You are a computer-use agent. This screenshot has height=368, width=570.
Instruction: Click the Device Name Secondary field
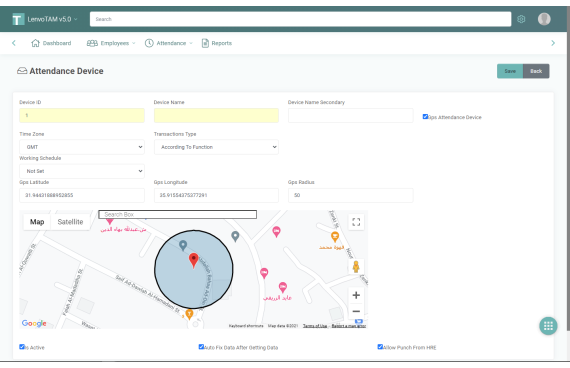[350, 115]
